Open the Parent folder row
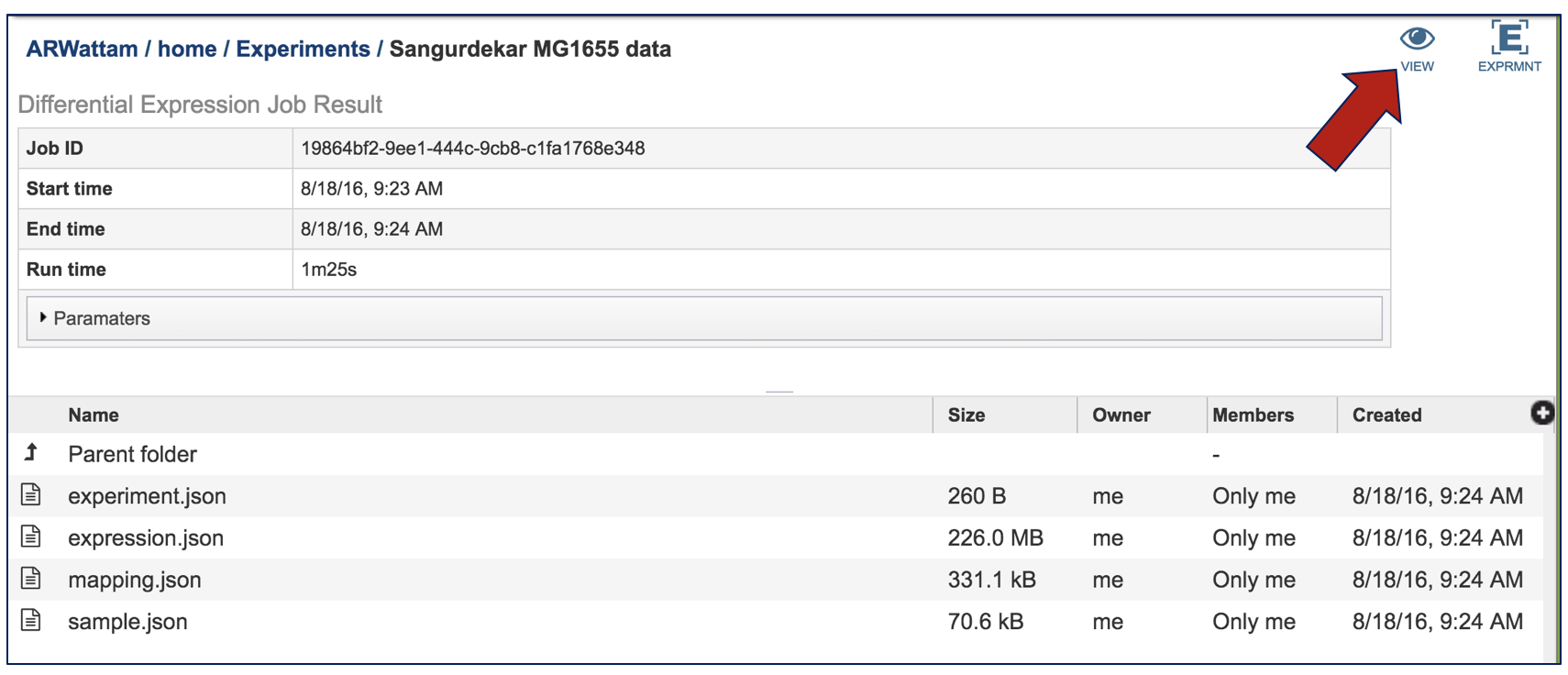Viewport: 1568px width, 675px height. point(133,454)
